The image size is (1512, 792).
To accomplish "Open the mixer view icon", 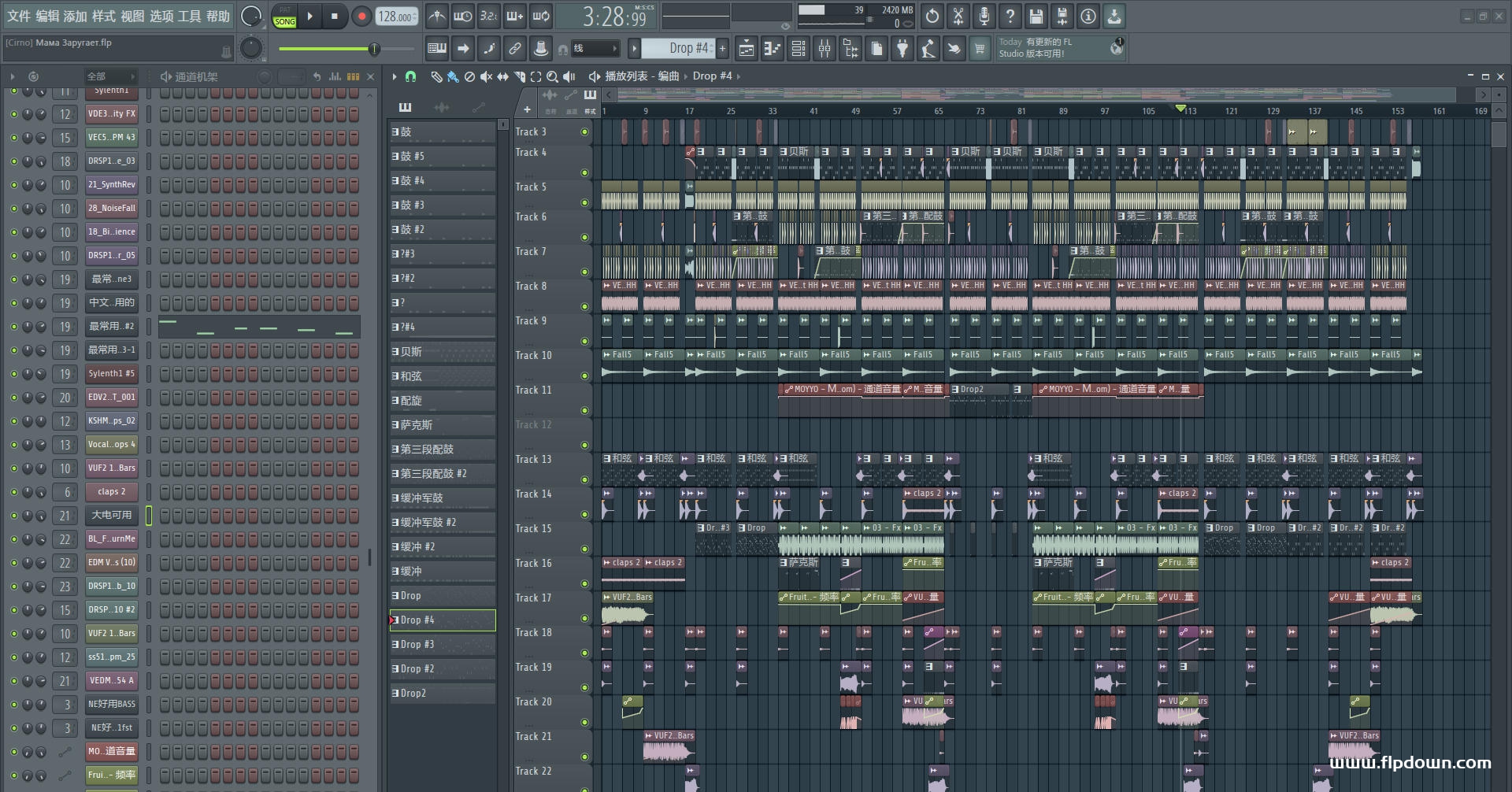I will (825, 49).
